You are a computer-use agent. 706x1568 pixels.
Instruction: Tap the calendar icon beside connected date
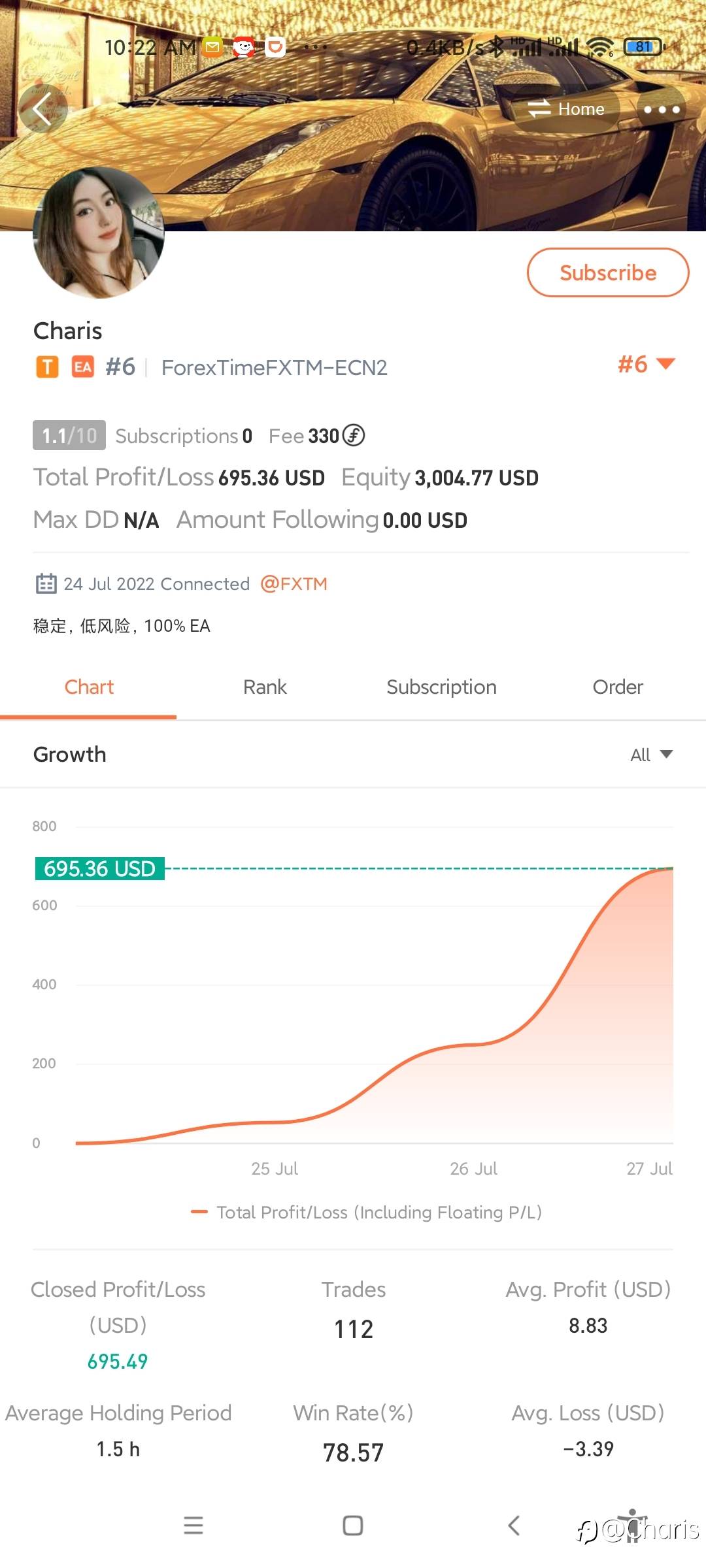coord(46,583)
